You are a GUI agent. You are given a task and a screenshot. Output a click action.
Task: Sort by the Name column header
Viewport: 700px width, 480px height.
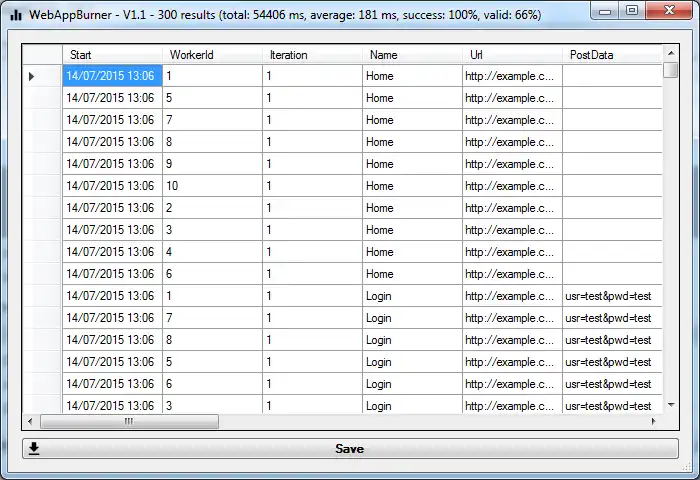(412, 54)
